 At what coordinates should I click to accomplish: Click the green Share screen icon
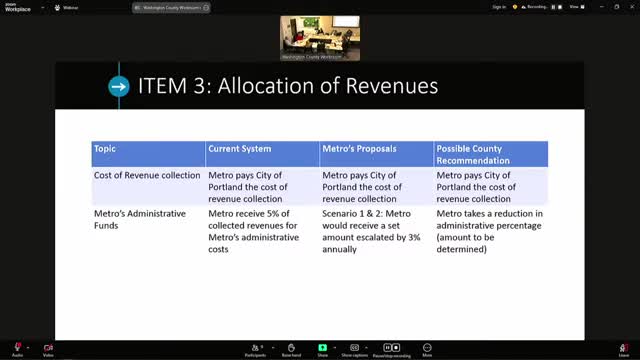point(322,348)
